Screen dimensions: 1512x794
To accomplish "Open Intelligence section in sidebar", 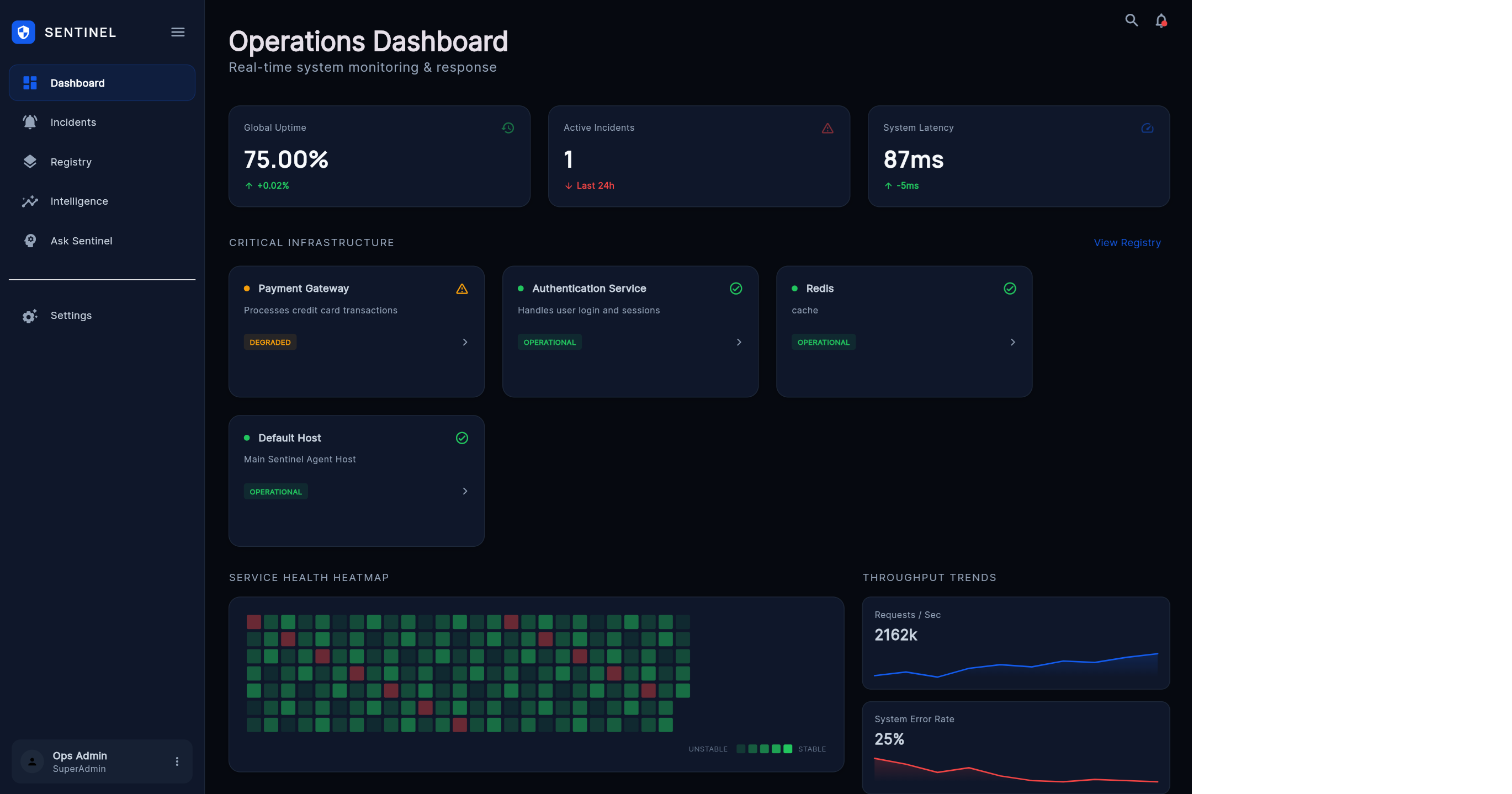I will [78, 201].
